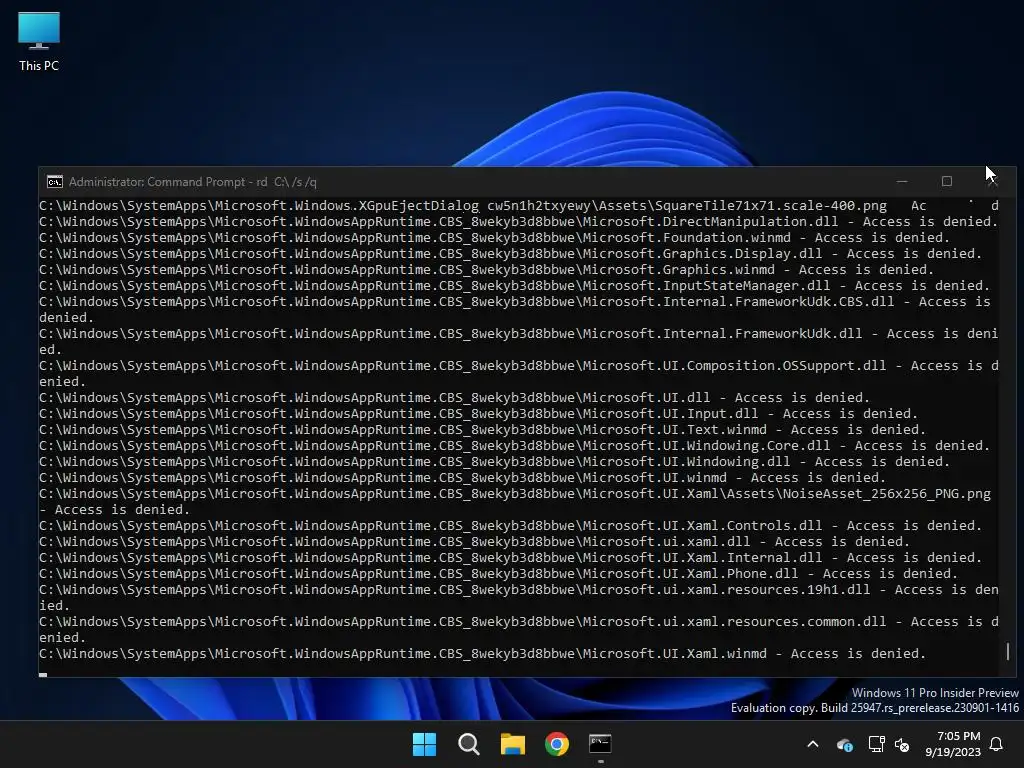
Task: Click the Microsoft.Foundation.winmd output line
Action: coord(495,238)
